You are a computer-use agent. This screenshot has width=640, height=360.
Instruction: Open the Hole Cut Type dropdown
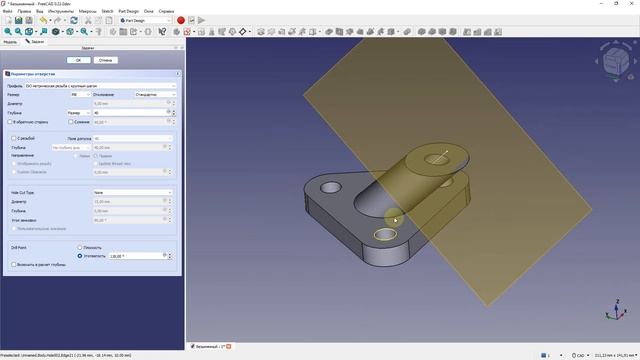pos(133,192)
